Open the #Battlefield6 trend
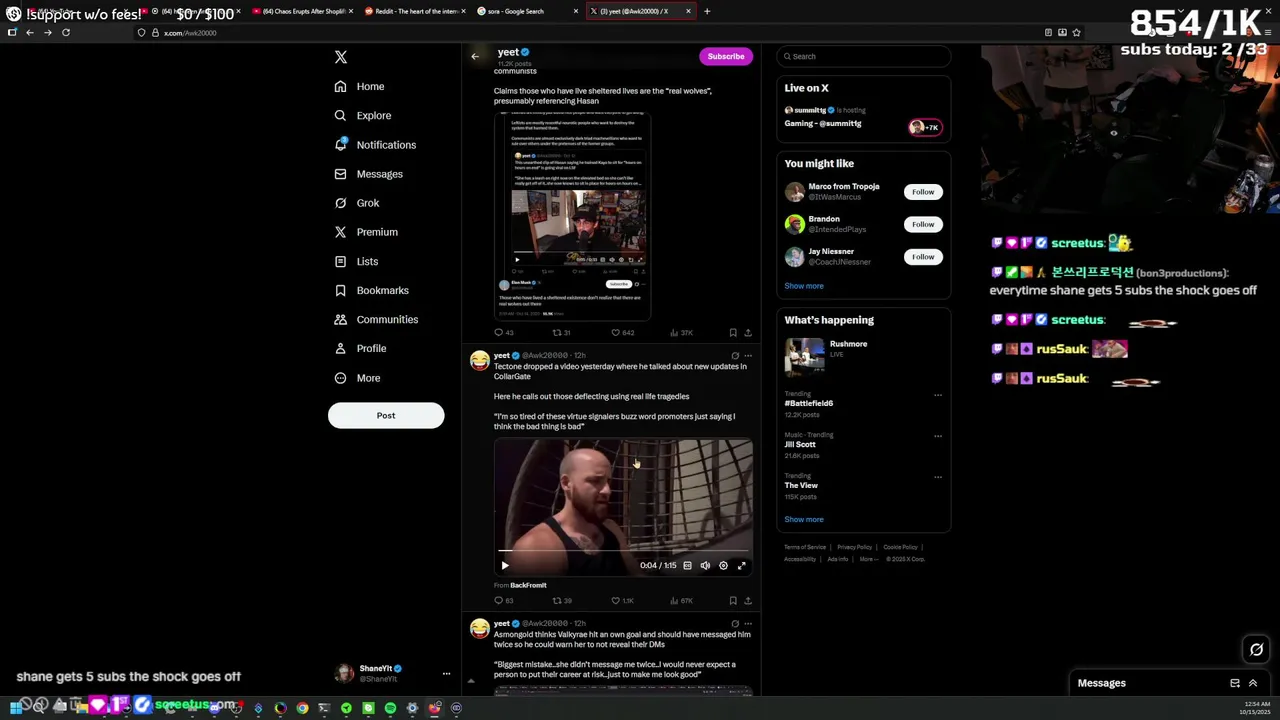This screenshot has height=720, width=1280. [808, 403]
